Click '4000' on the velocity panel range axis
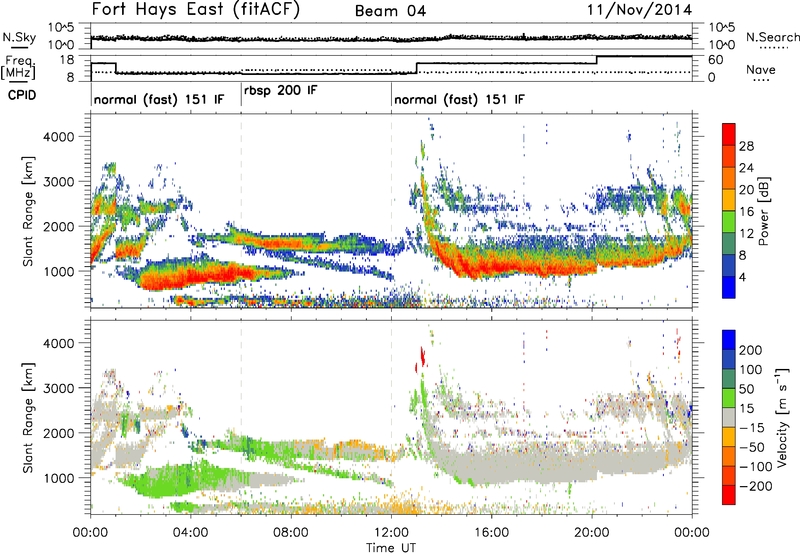This screenshot has width=800, height=554. [x=58, y=343]
